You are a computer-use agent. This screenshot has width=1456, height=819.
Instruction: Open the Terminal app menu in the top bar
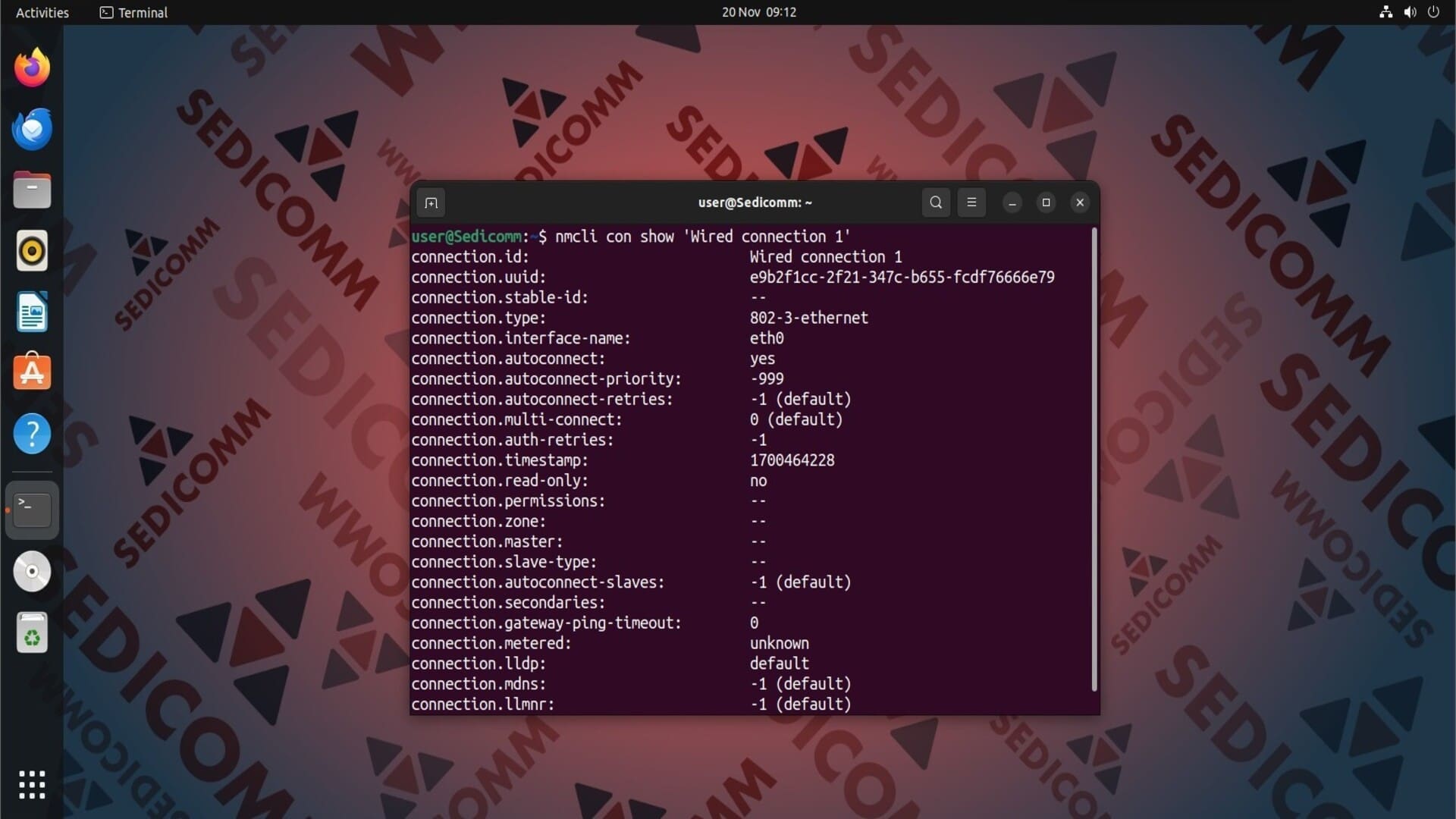[133, 12]
